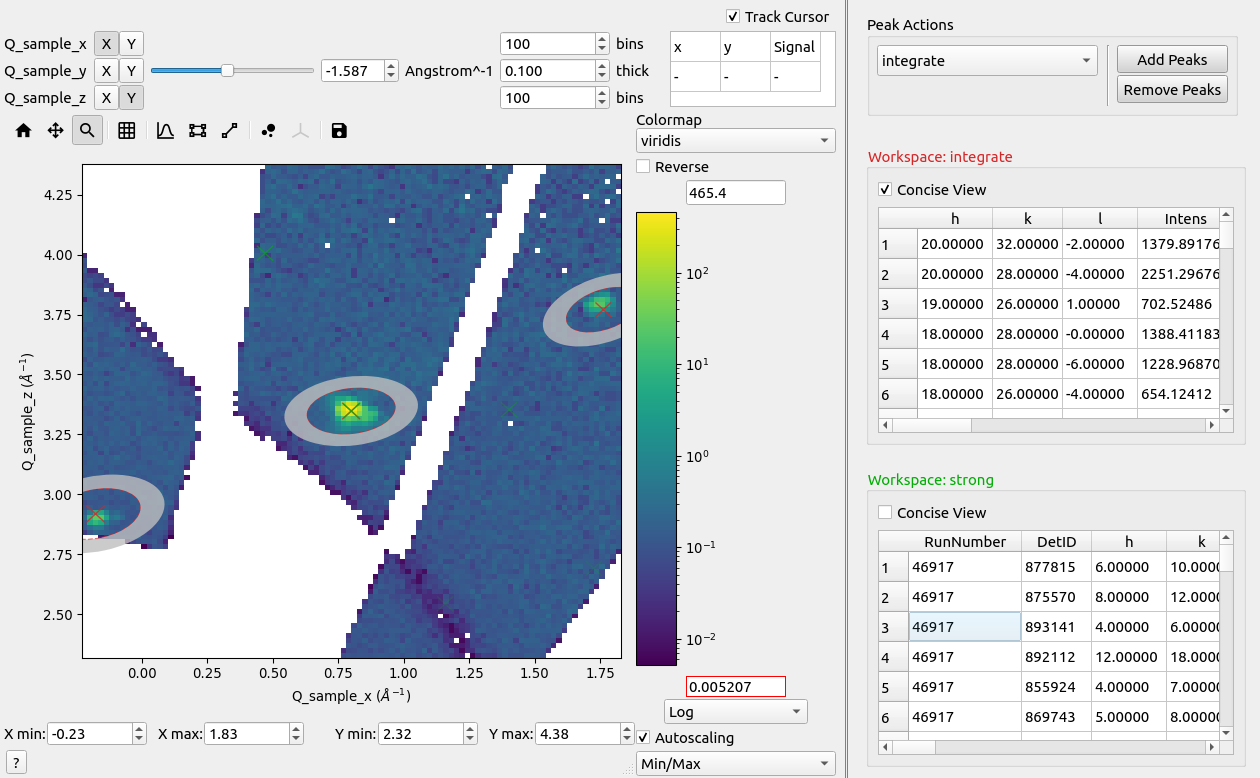Click the Q_sample_y slice position slider

click(x=228, y=70)
